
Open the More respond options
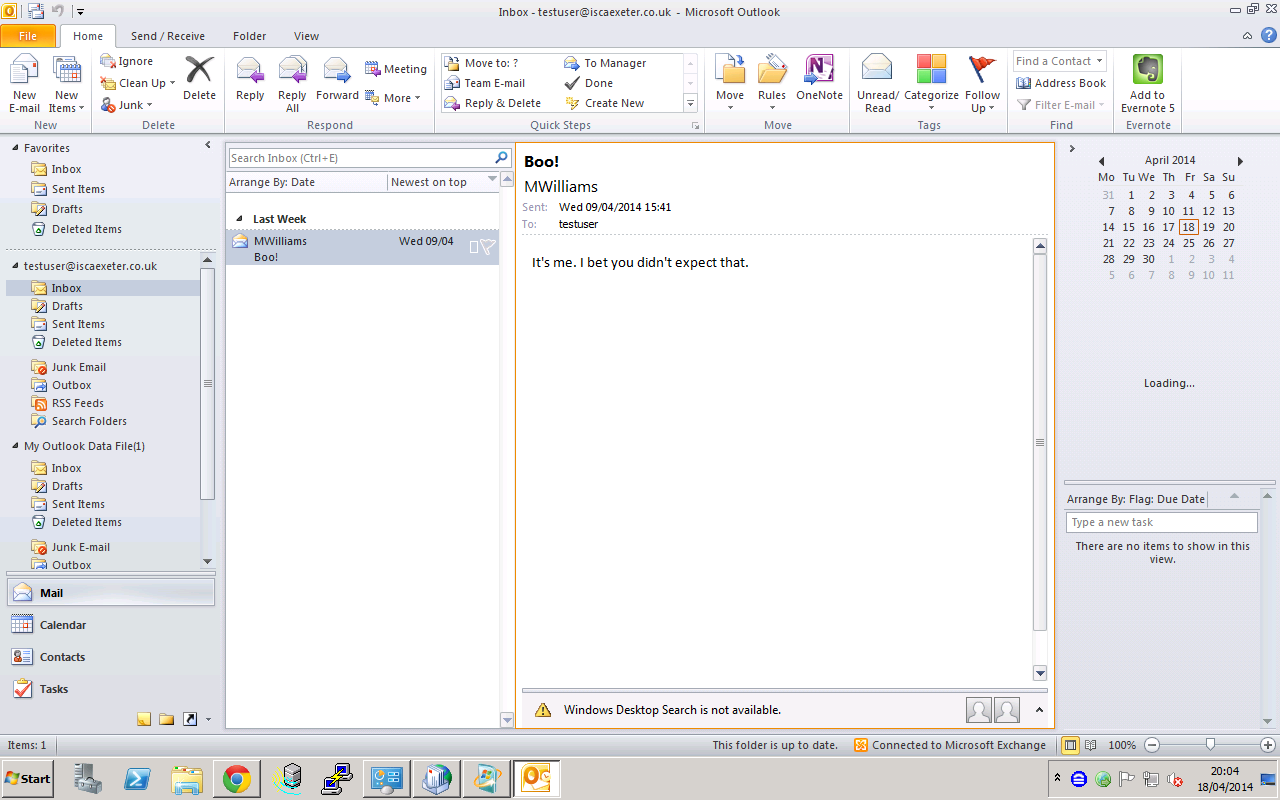(393, 98)
